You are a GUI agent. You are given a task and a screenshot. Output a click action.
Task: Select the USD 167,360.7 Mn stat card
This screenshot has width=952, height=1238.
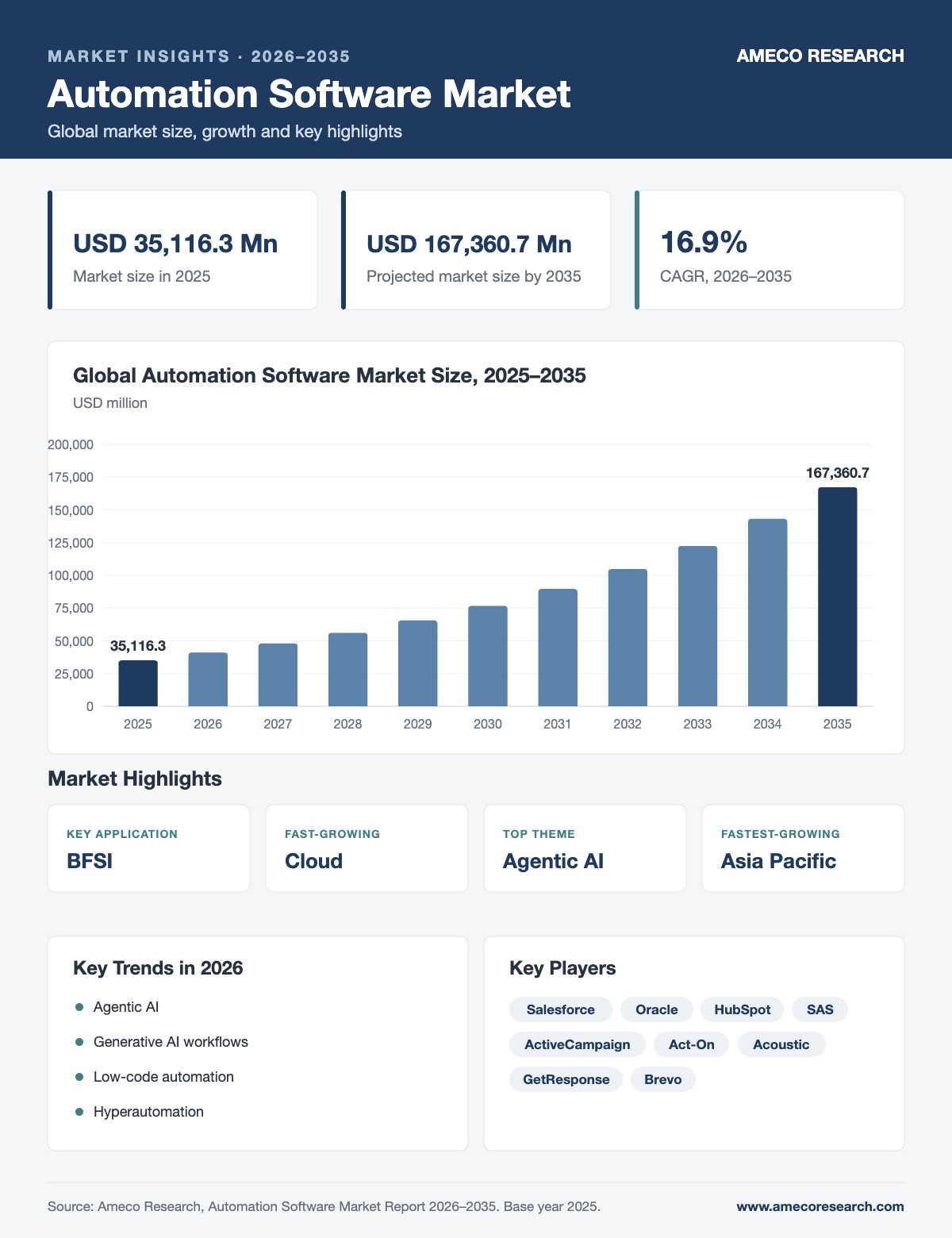pos(476,250)
